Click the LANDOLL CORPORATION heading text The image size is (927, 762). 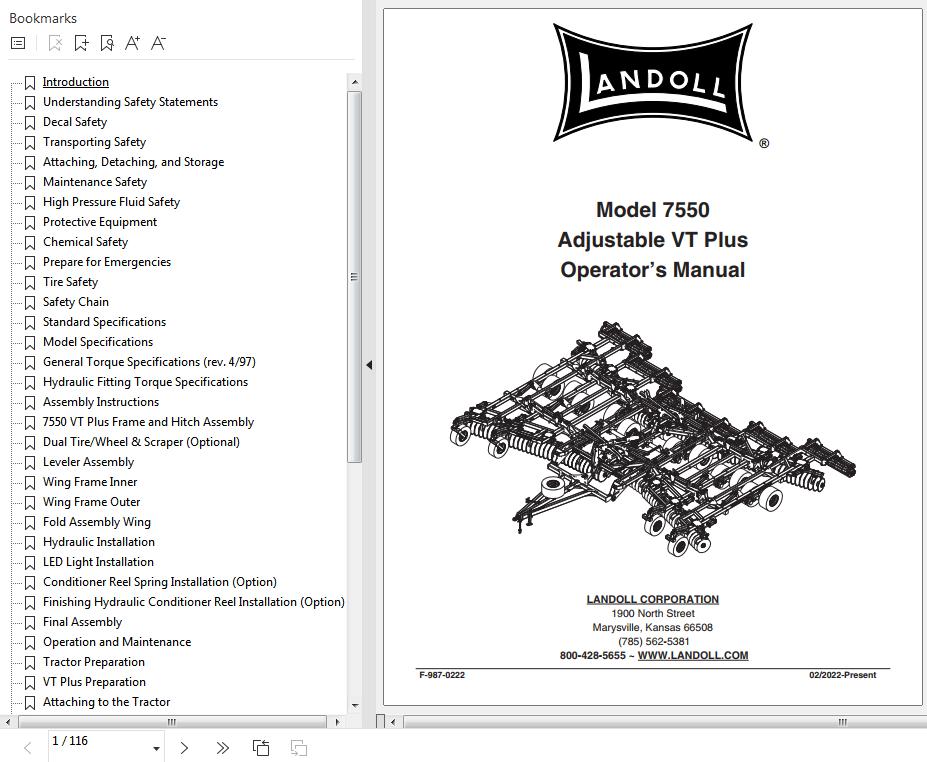coord(653,599)
